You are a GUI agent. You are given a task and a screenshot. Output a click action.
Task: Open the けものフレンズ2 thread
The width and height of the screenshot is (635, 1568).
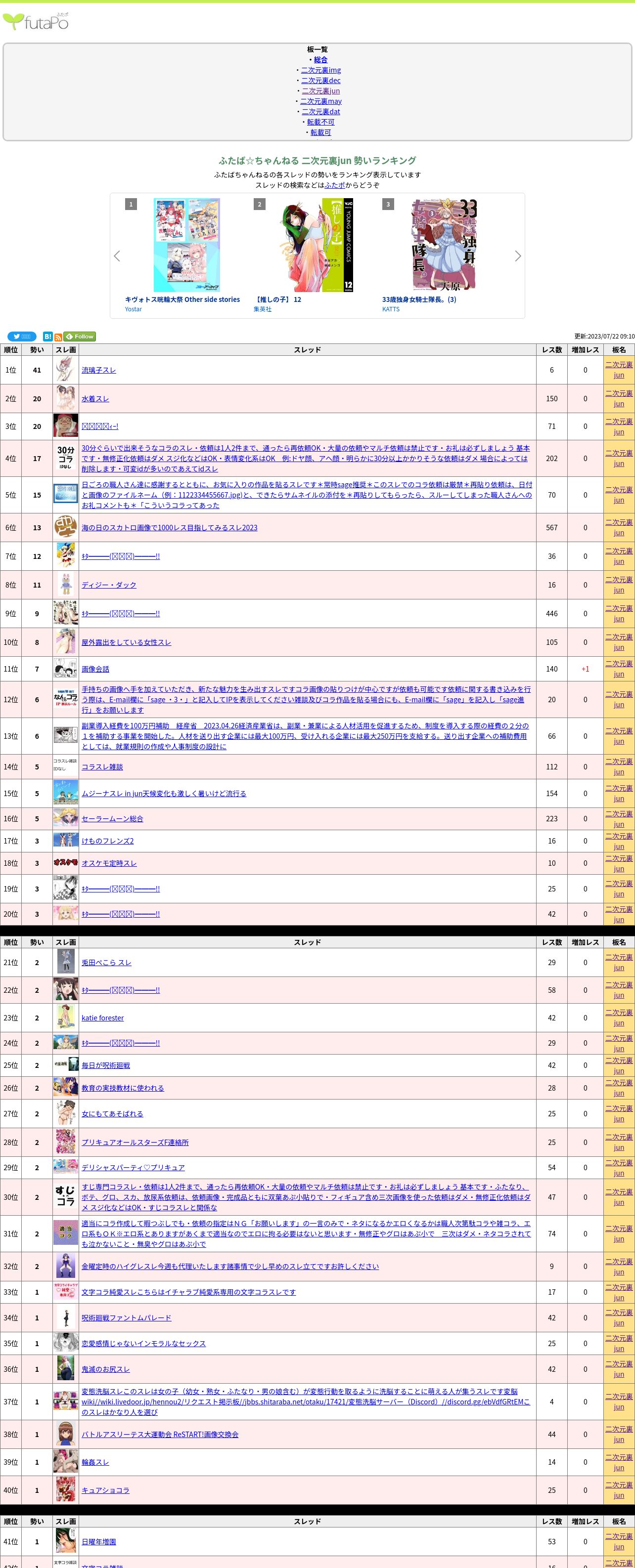point(108,841)
